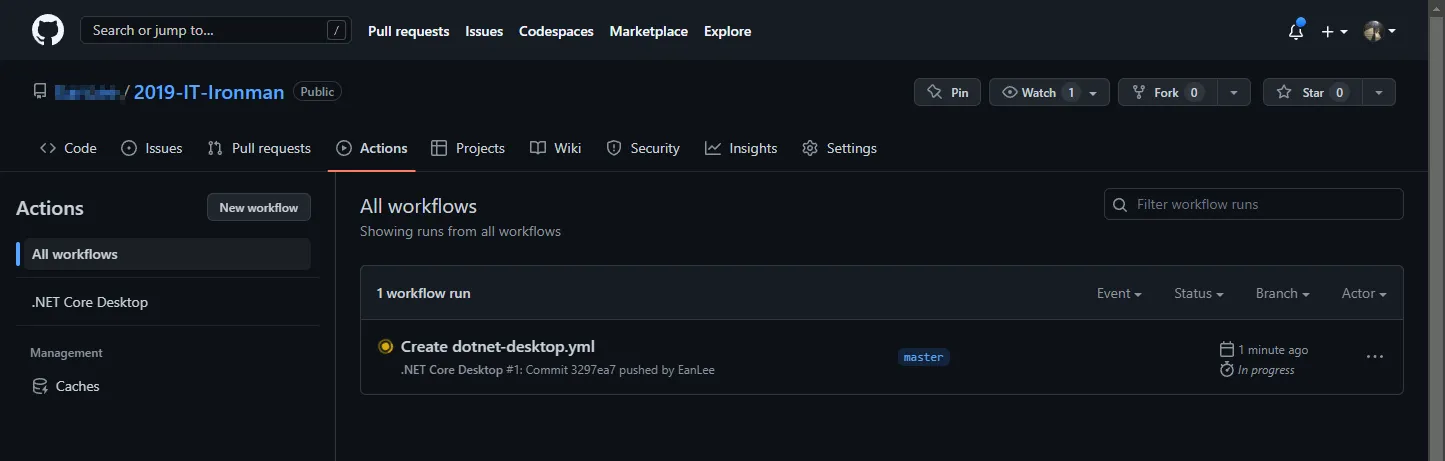1445x461 pixels.
Task: Expand the Watch dropdown arrow
Action: [1093, 92]
